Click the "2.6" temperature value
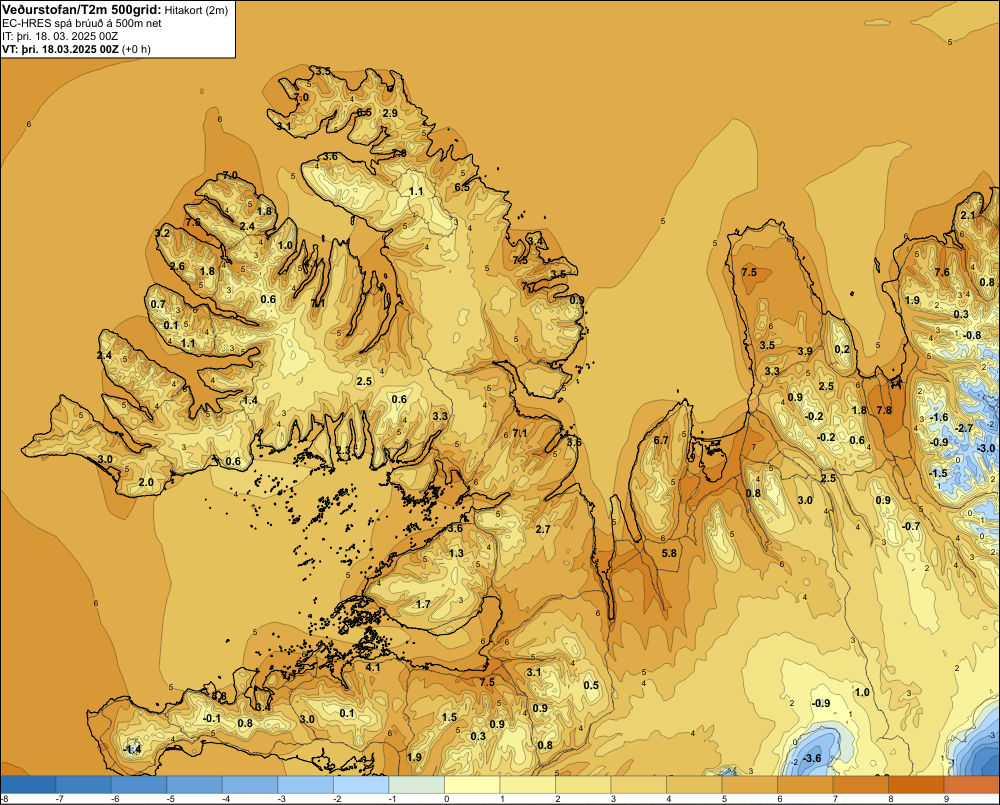This screenshot has height=805, width=1000. 177,267
